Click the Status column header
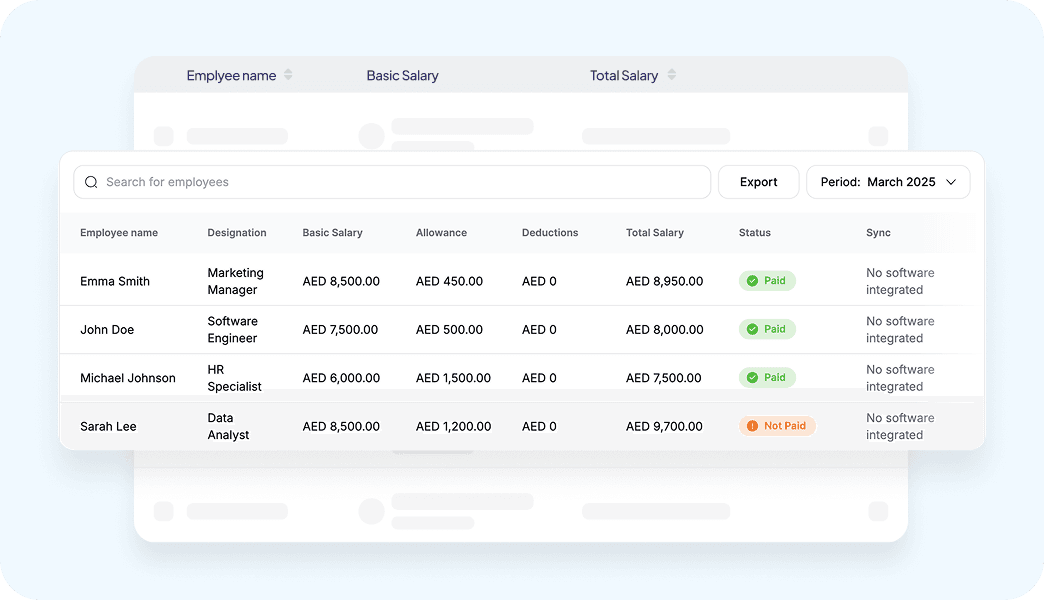This screenshot has height=600, width=1044. [x=754, y=232]
